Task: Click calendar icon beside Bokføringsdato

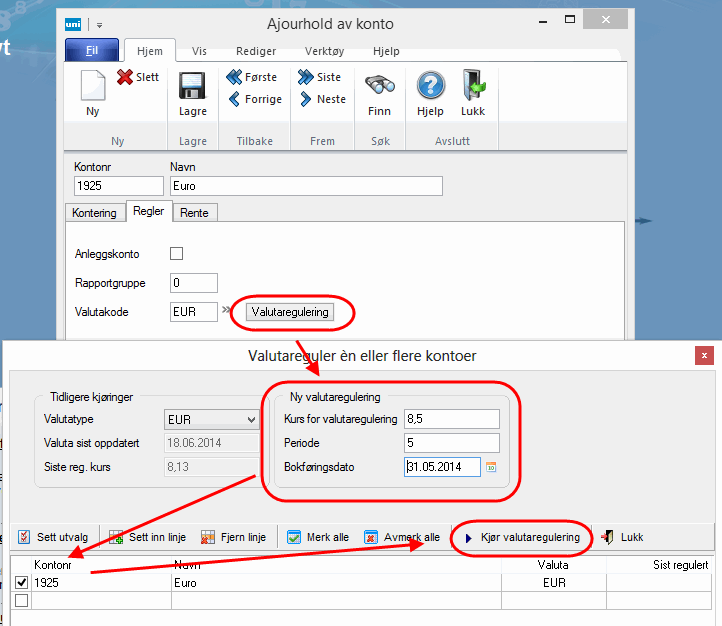Action: pos(491,467)
